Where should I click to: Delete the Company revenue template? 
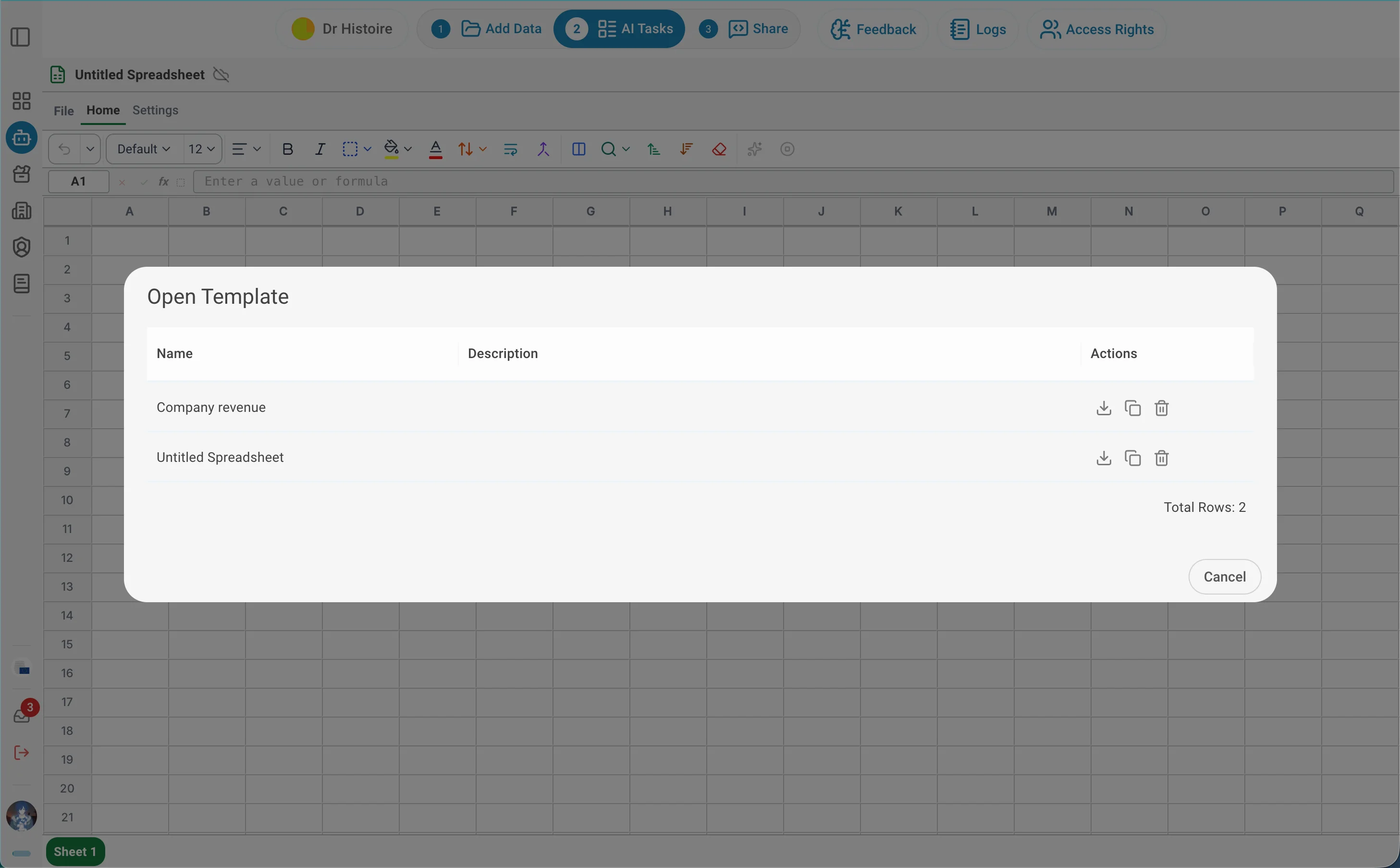click(1161, 408)
